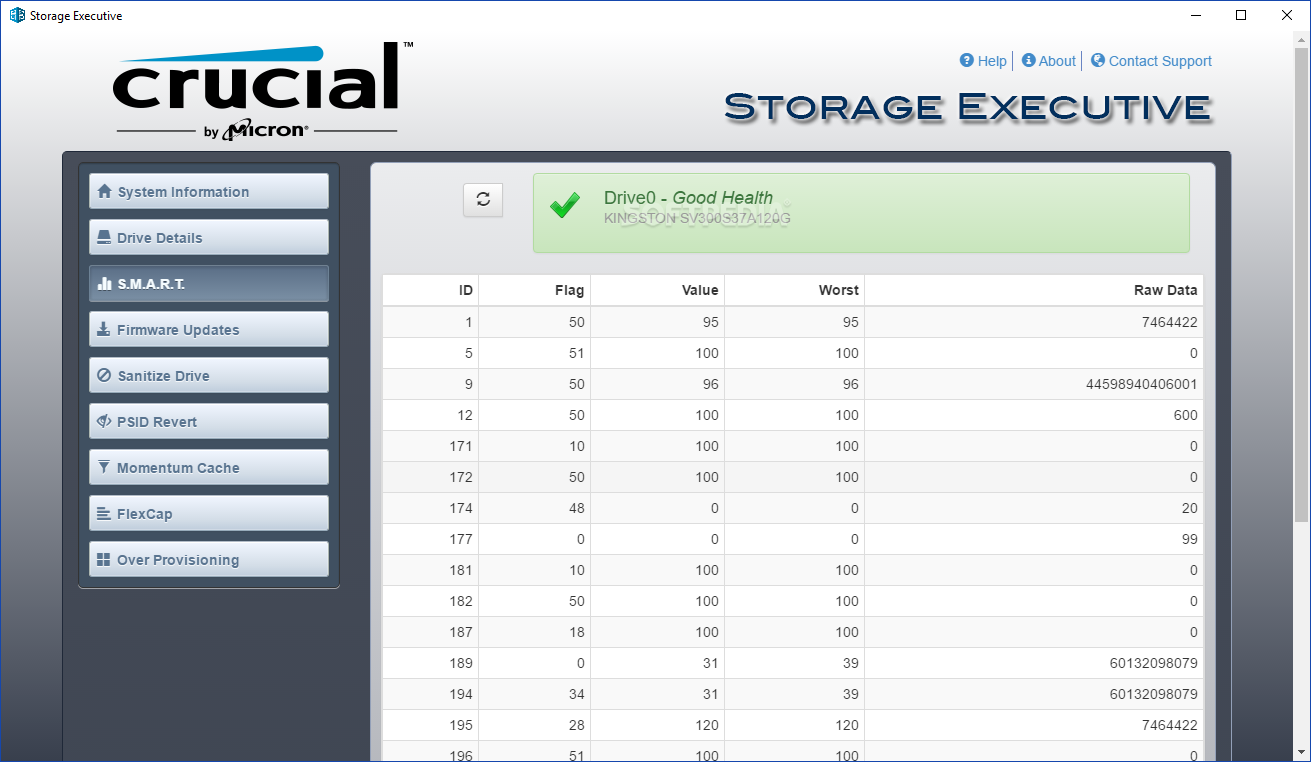Click the globe Contact Support icon

click(x=1098, y=61)
